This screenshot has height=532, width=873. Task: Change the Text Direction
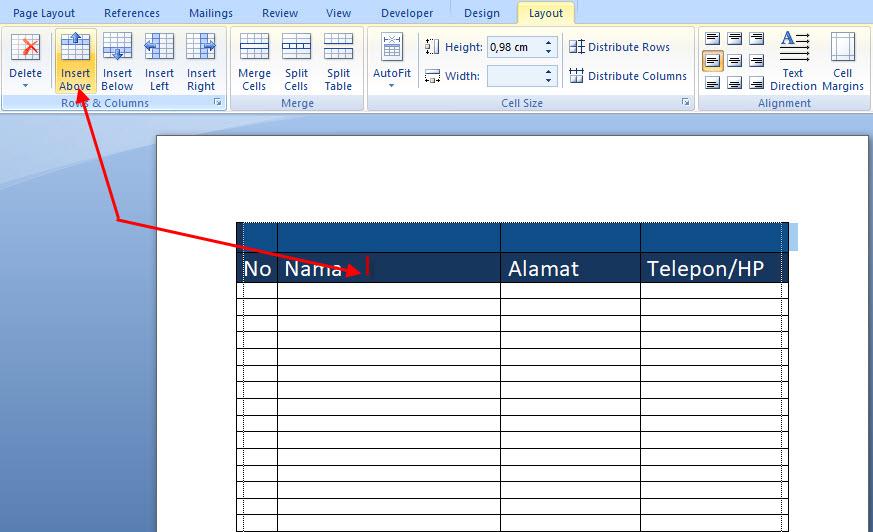tap(793, 61)
